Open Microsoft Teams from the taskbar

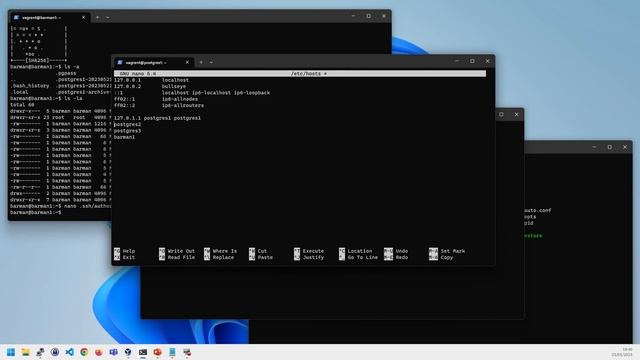113,352
